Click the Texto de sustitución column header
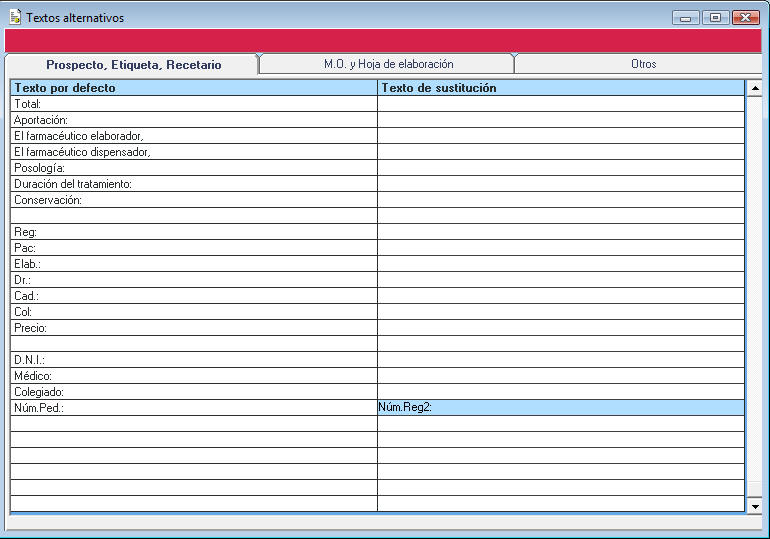Screen dimensions: 770x539 (x=560, y=88)
